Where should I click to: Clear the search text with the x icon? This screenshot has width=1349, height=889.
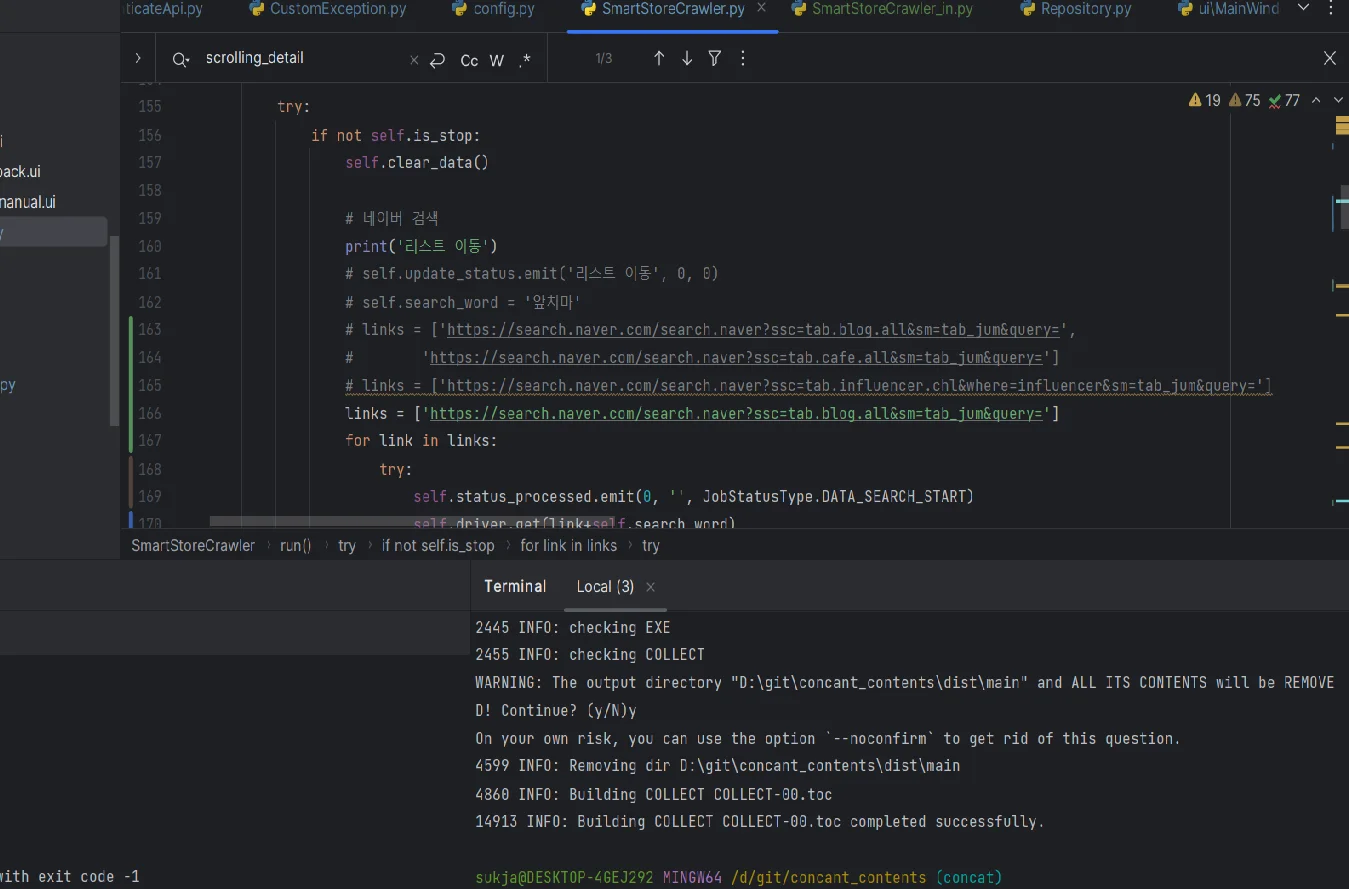(414, 60)
